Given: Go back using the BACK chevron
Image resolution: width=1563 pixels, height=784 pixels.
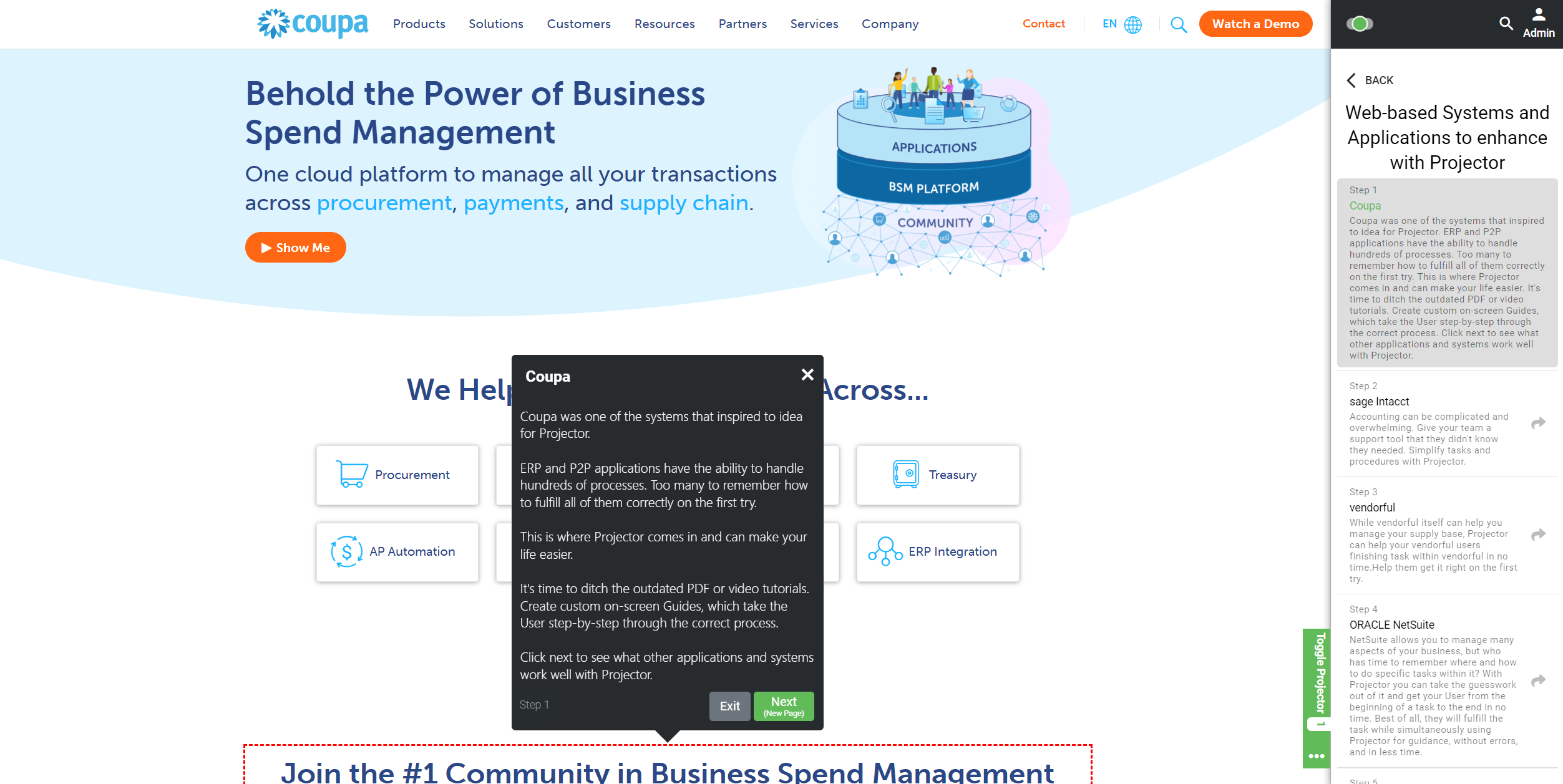Looking at the screenshot, I should coord(1352,80).
